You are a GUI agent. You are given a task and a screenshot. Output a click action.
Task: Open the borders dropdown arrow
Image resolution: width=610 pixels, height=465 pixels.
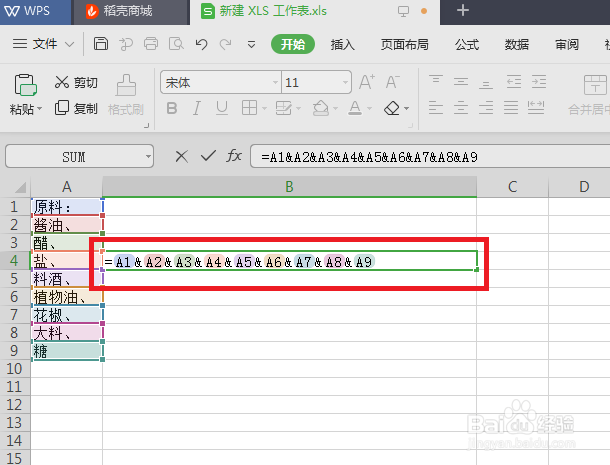coord(264,108)
